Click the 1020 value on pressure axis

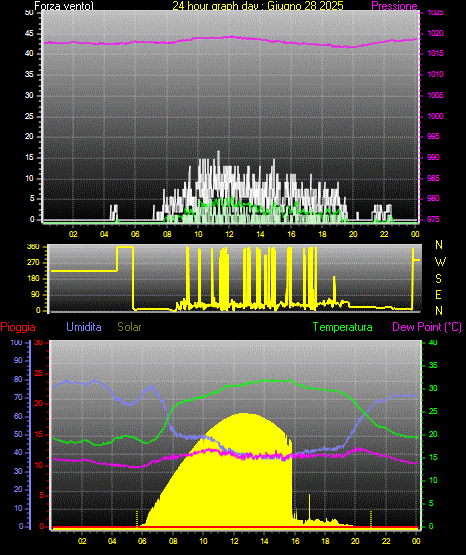(x=436, y=33)
